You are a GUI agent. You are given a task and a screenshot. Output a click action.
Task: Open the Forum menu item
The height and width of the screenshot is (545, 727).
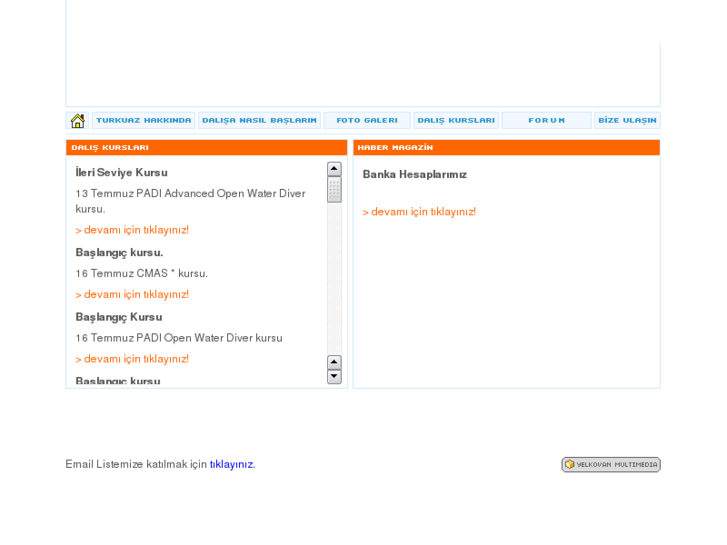pos(546,120)
